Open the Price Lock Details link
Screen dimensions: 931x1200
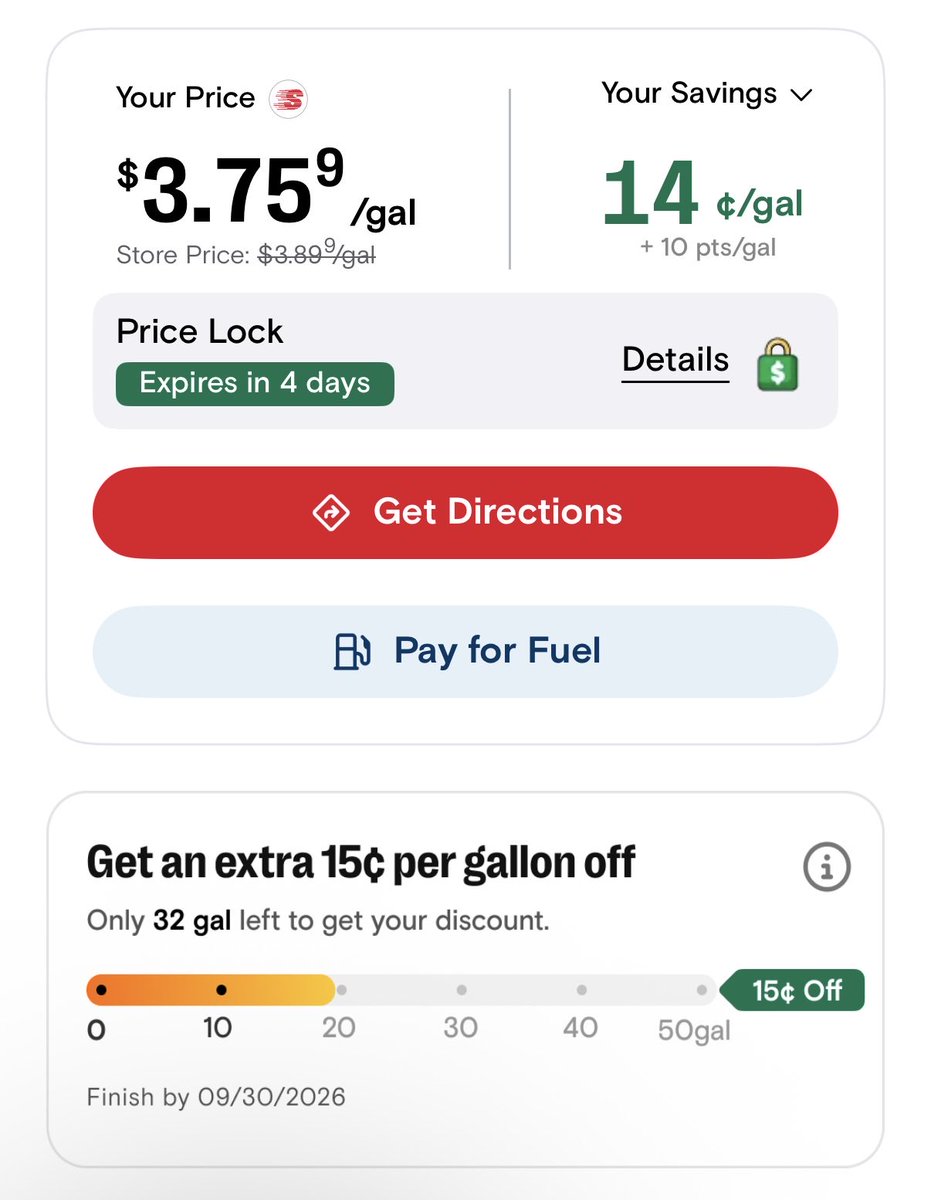[x=676, y=360]
